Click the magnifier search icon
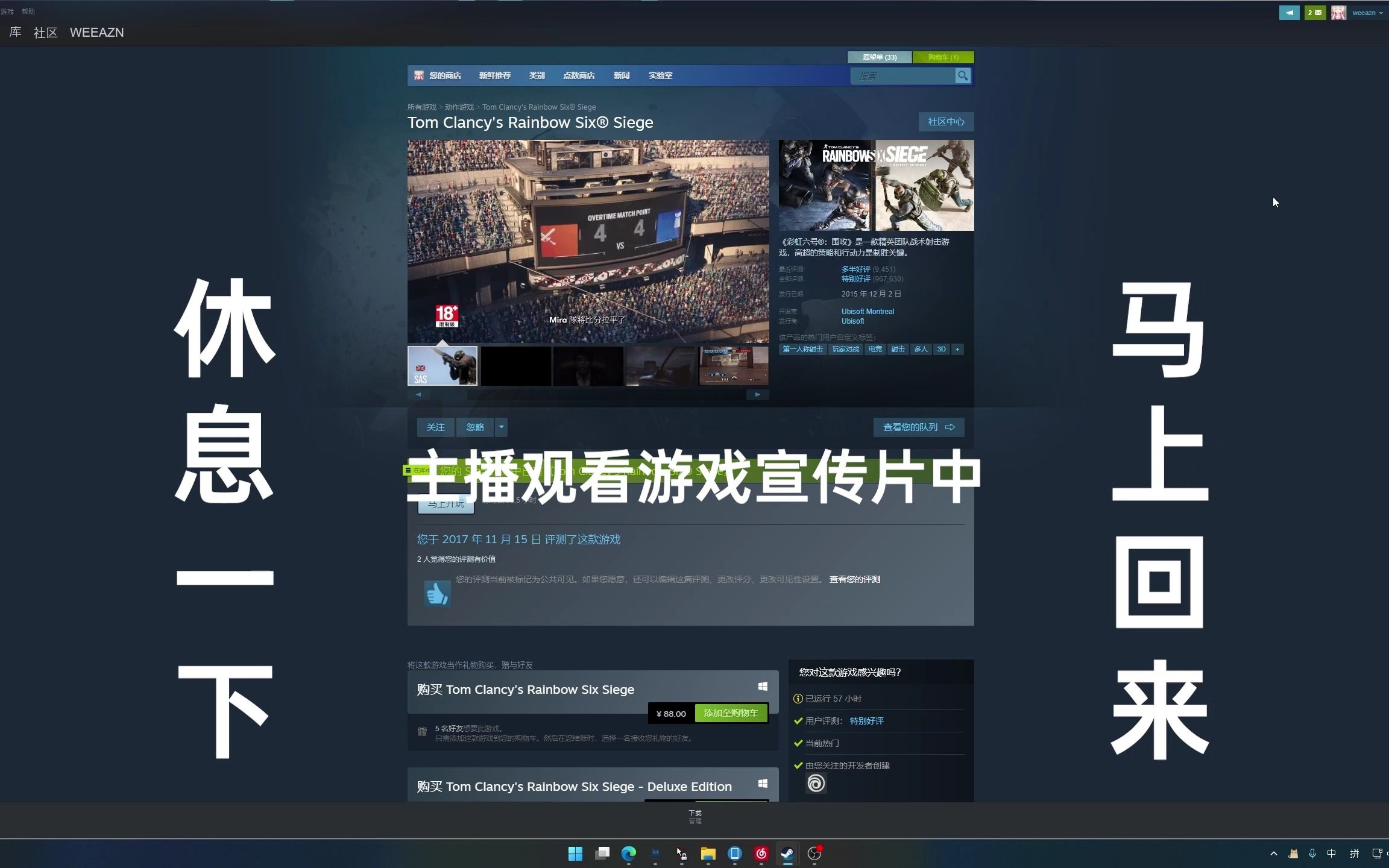1389x868 pixels. click(x=963, y=76)
